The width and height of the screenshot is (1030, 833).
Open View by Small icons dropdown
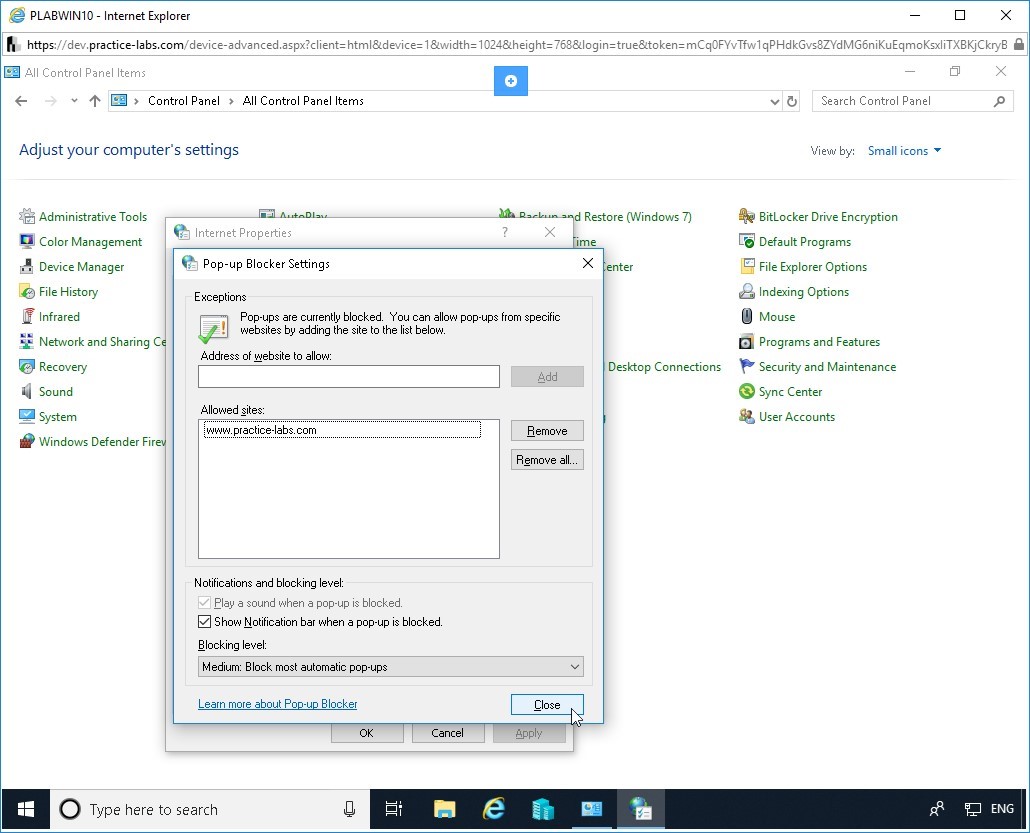coord(904,151)
